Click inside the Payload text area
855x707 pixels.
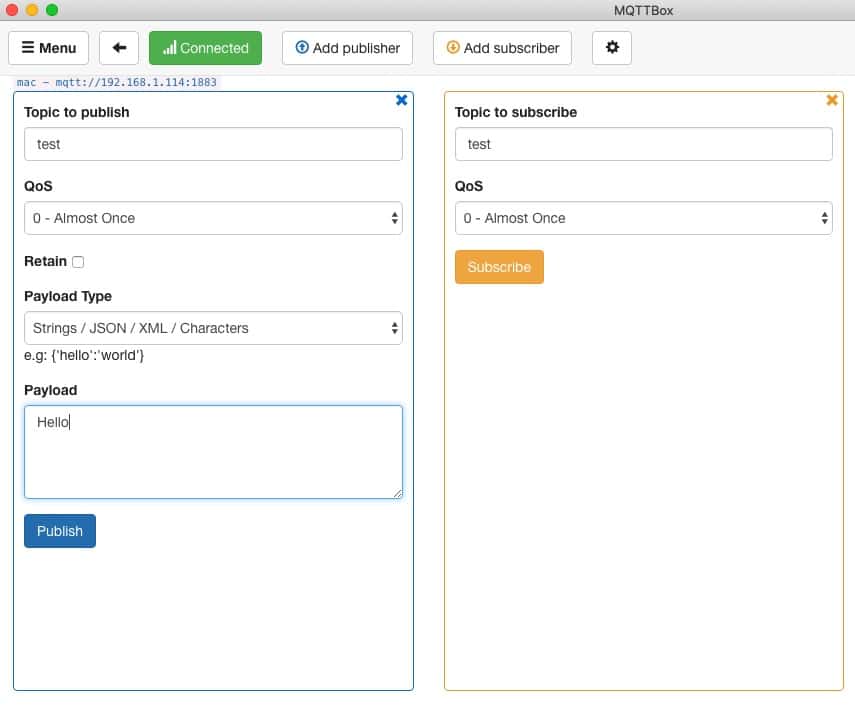tap(213, 452)
